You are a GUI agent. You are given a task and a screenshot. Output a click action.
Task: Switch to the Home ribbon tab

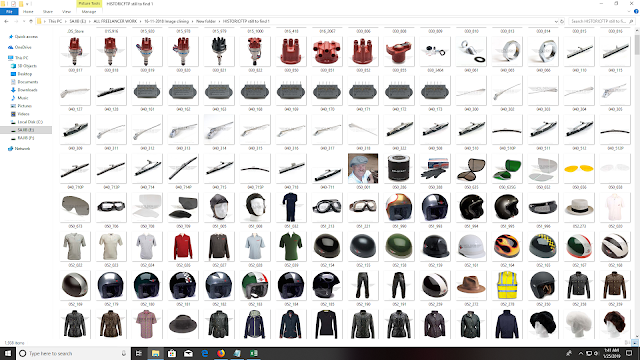28,11
